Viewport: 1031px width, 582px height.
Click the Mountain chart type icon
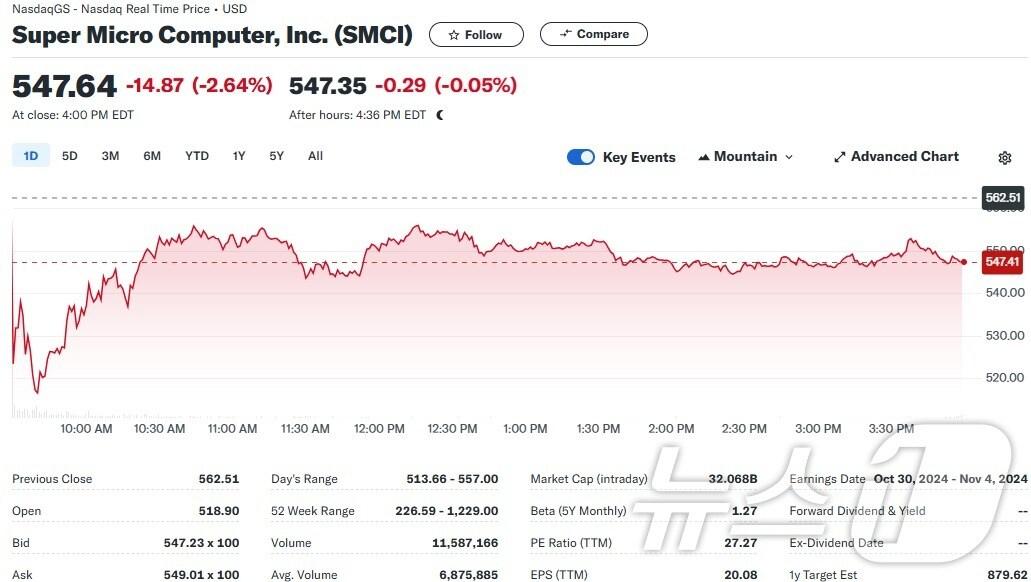704,157
